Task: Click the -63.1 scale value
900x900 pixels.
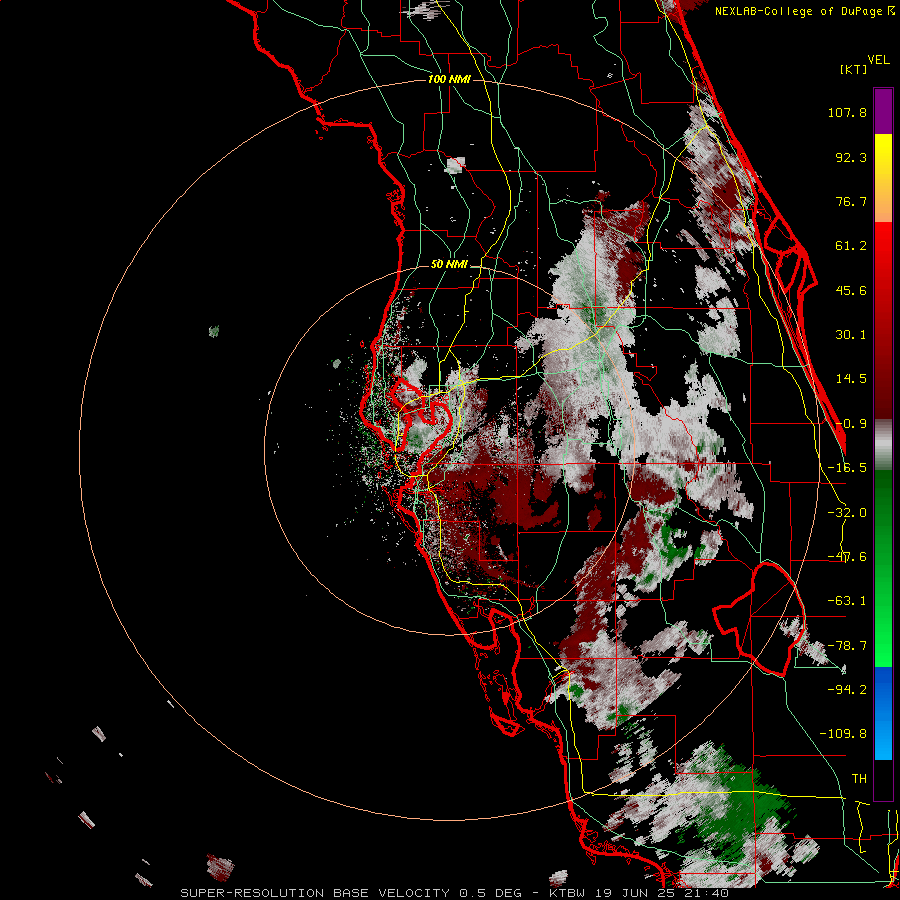Action: [x=847, y=601]
